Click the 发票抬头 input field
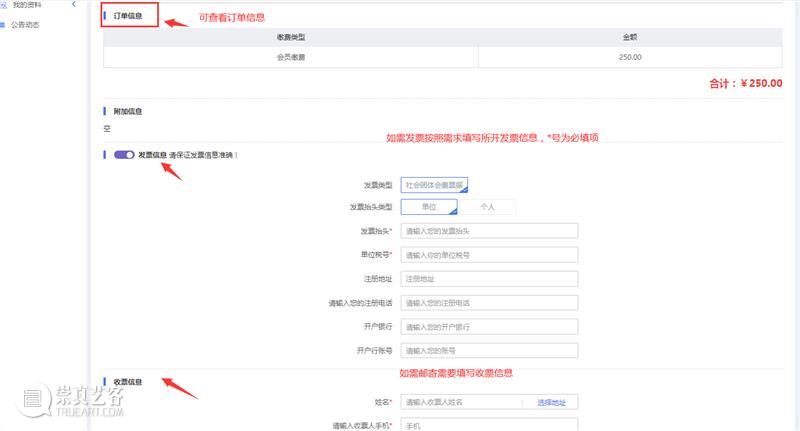 tap(489, 231)
